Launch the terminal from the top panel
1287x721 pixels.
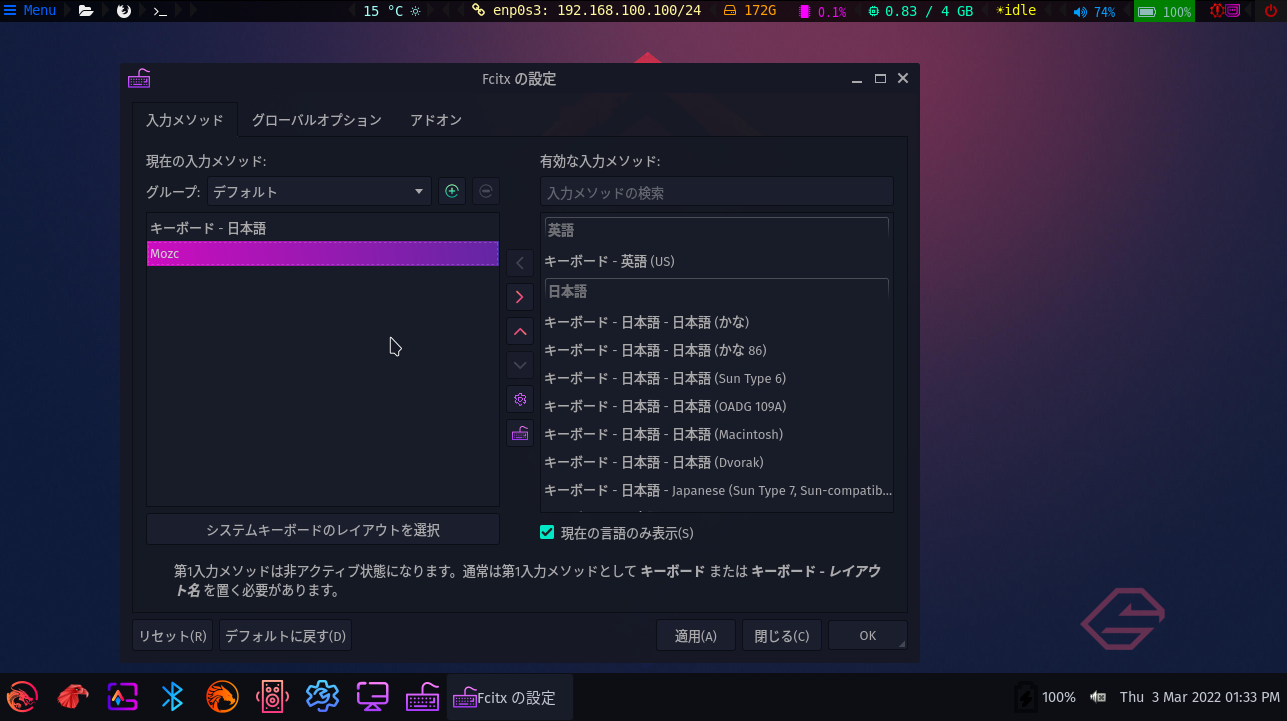tap(159, 11)
